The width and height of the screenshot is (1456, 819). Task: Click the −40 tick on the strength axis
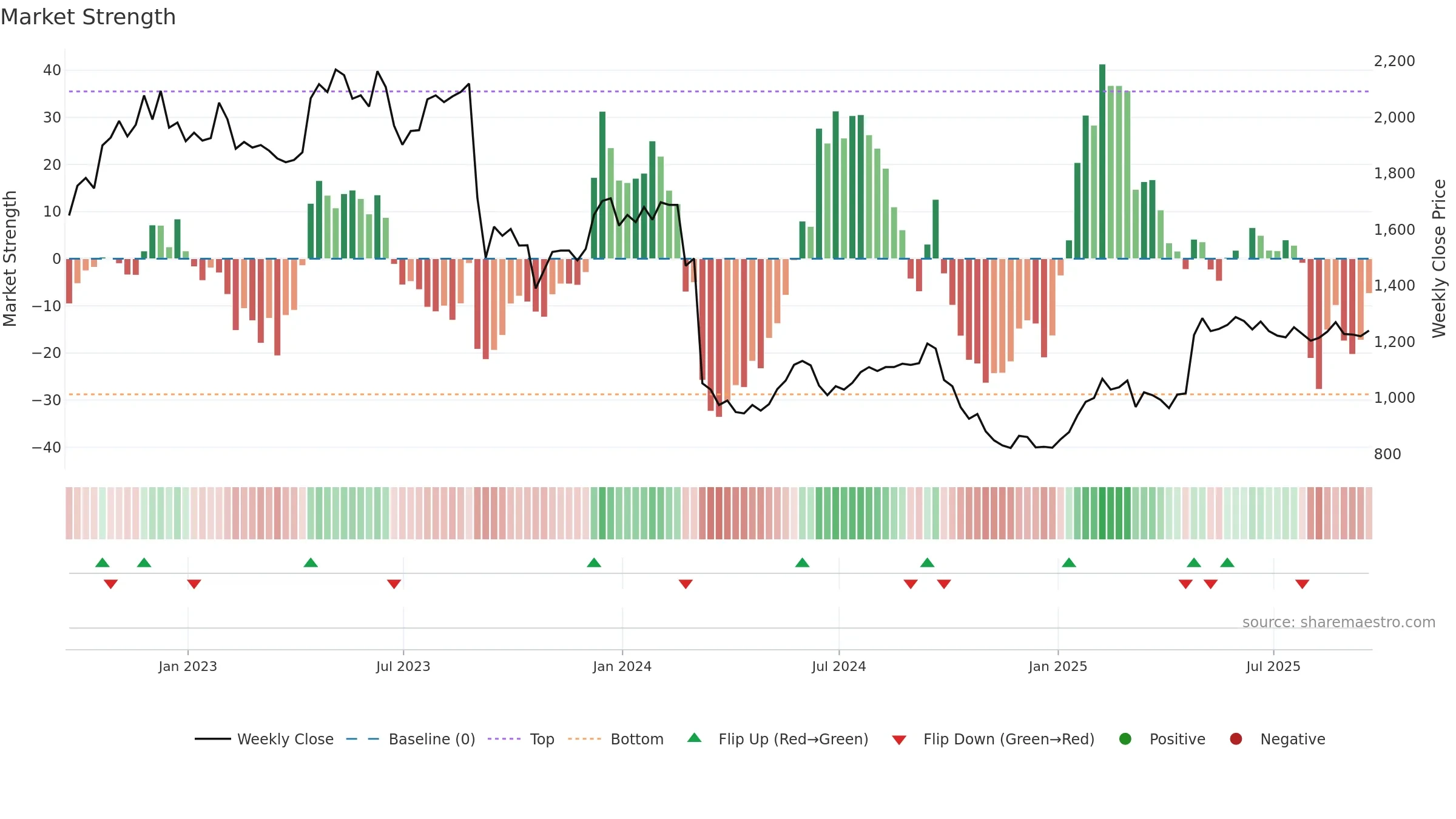pos(47,447)
